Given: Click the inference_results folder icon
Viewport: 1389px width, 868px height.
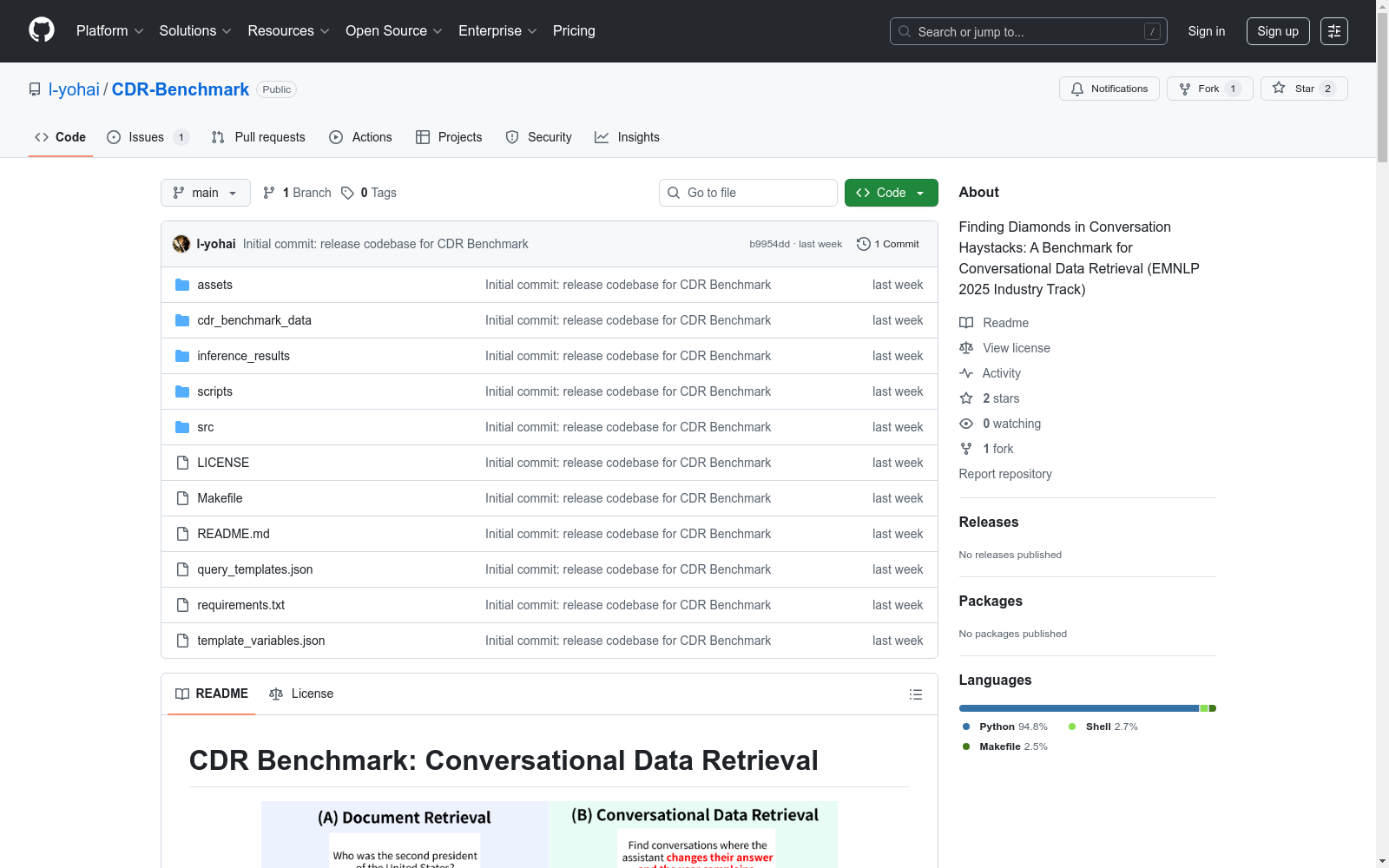Looking at the screenshot, I should coord(182,356).
